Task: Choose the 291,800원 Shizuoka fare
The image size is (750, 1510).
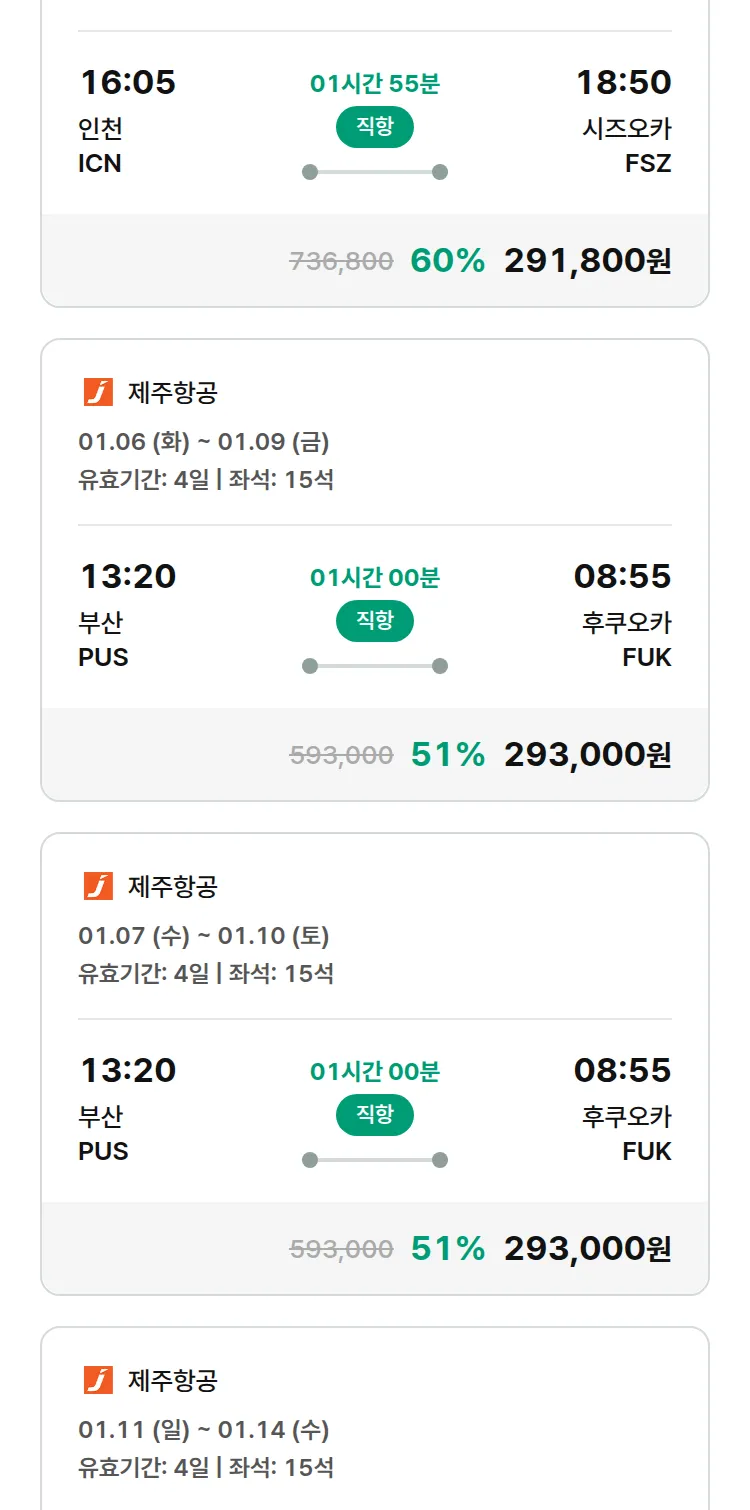Action: pyautogui.click(x=587, y=261)
